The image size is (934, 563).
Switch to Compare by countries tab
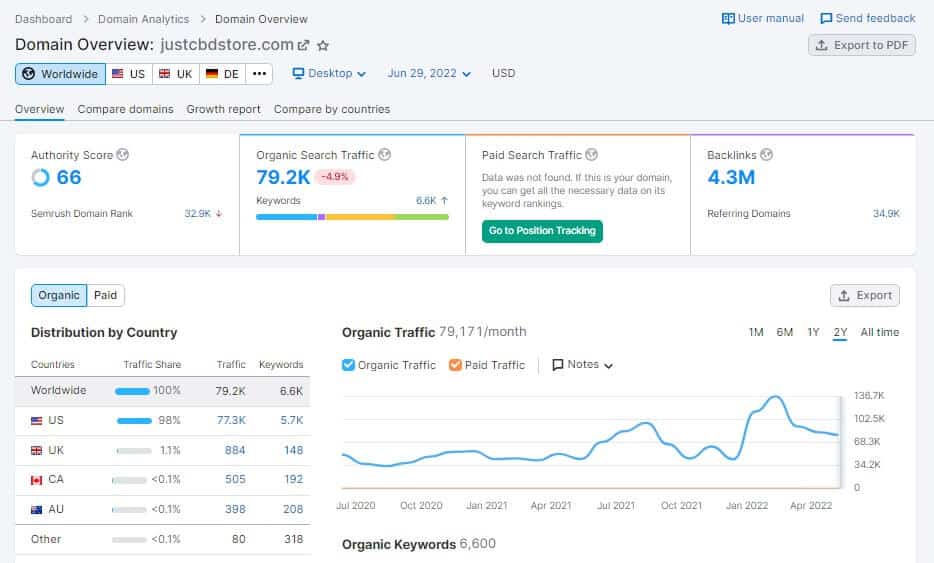[x=332, y=109]
